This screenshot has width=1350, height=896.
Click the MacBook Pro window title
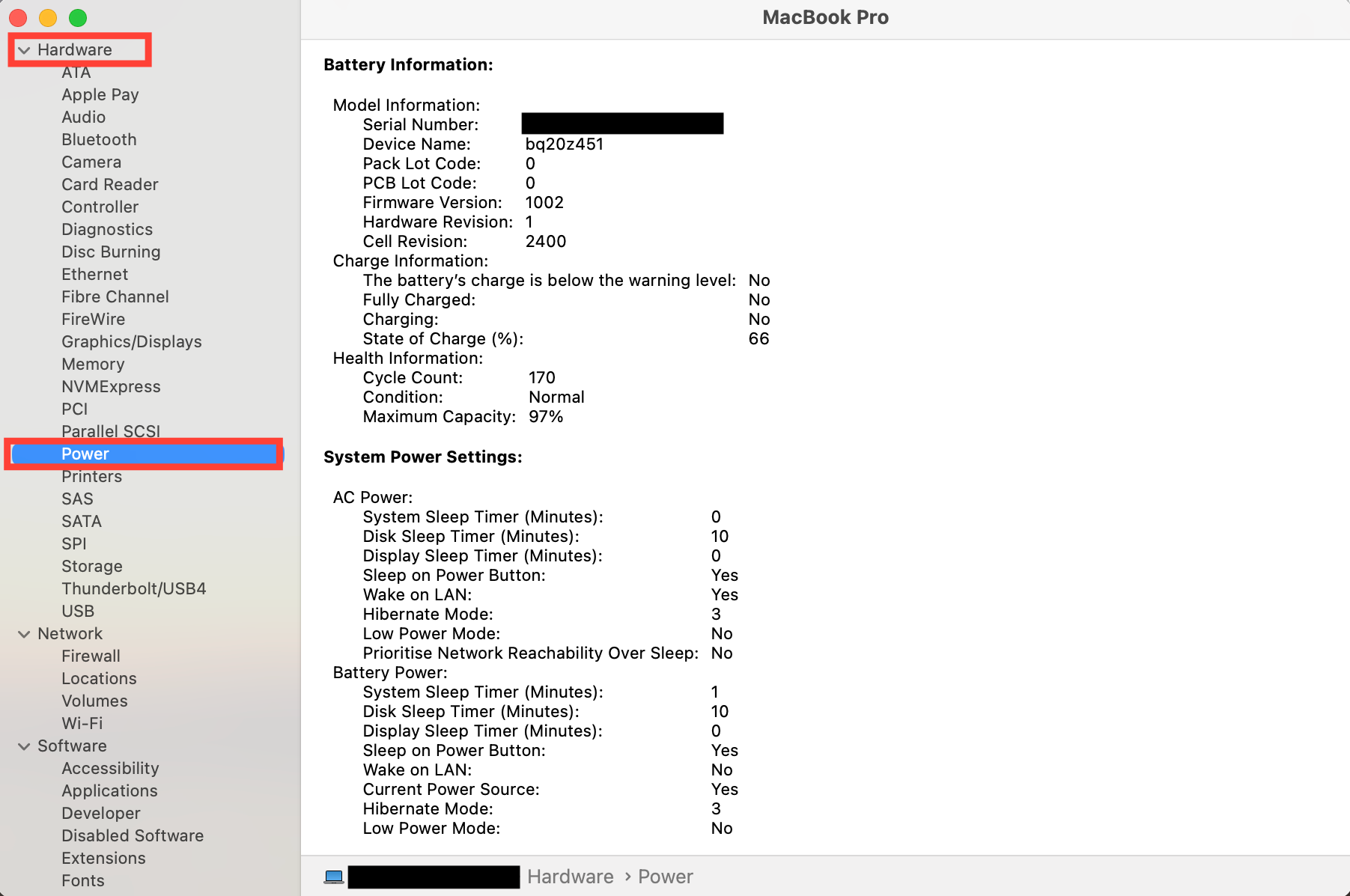826,17
